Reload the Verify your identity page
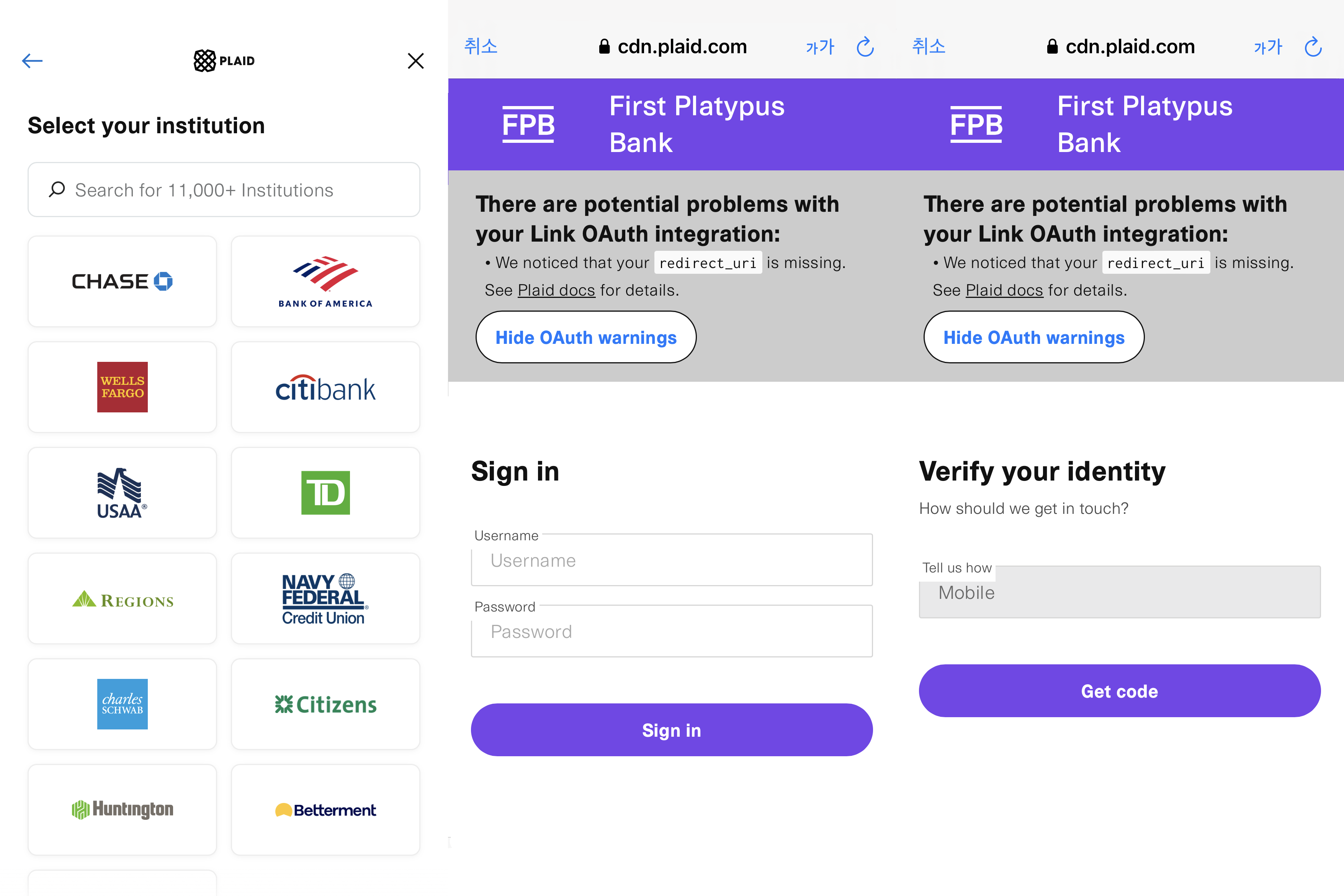 [x=1313, y=46]
